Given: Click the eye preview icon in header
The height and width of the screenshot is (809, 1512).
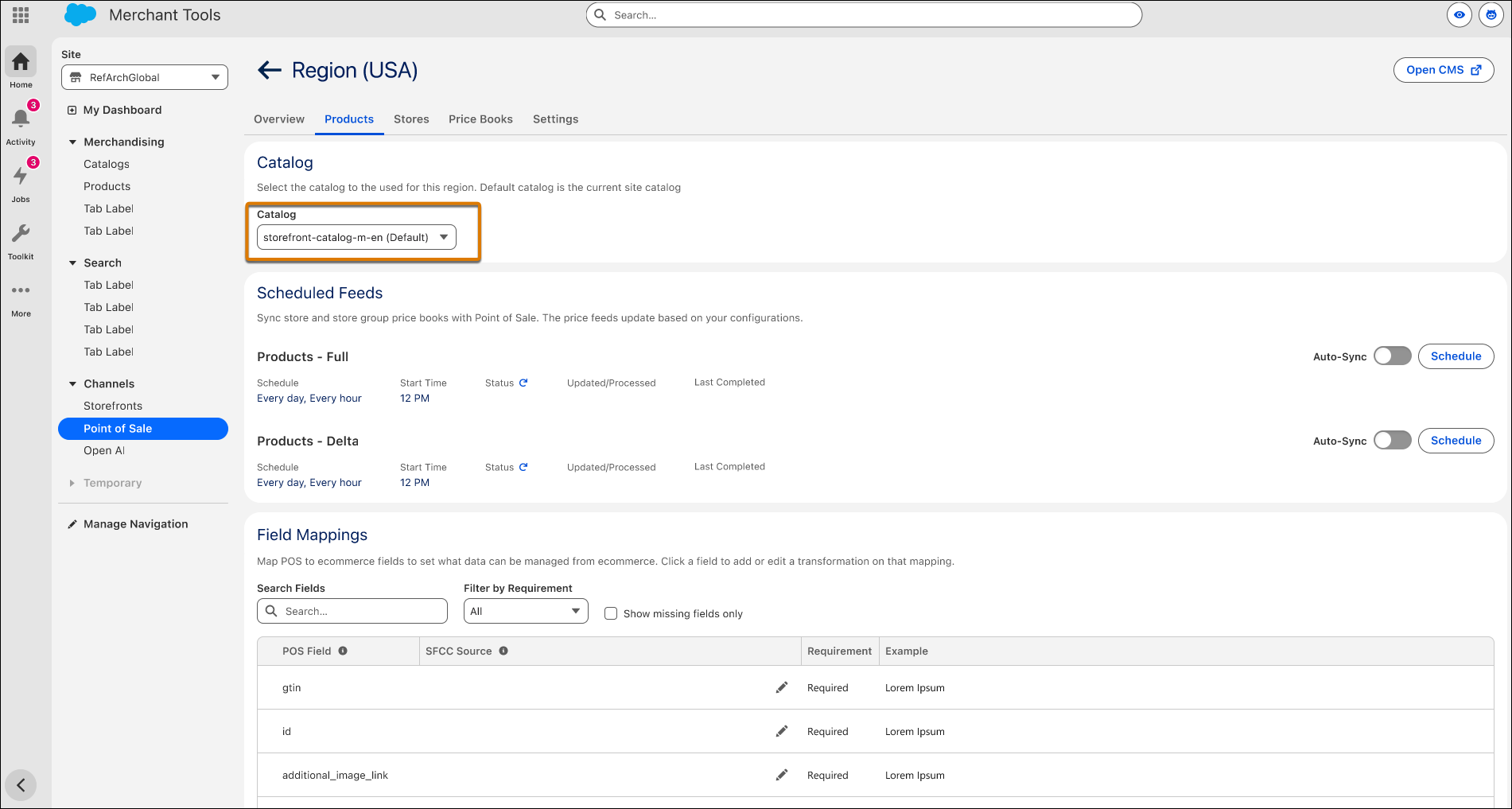Looking at the screenshot, I should pos(1459,15).
